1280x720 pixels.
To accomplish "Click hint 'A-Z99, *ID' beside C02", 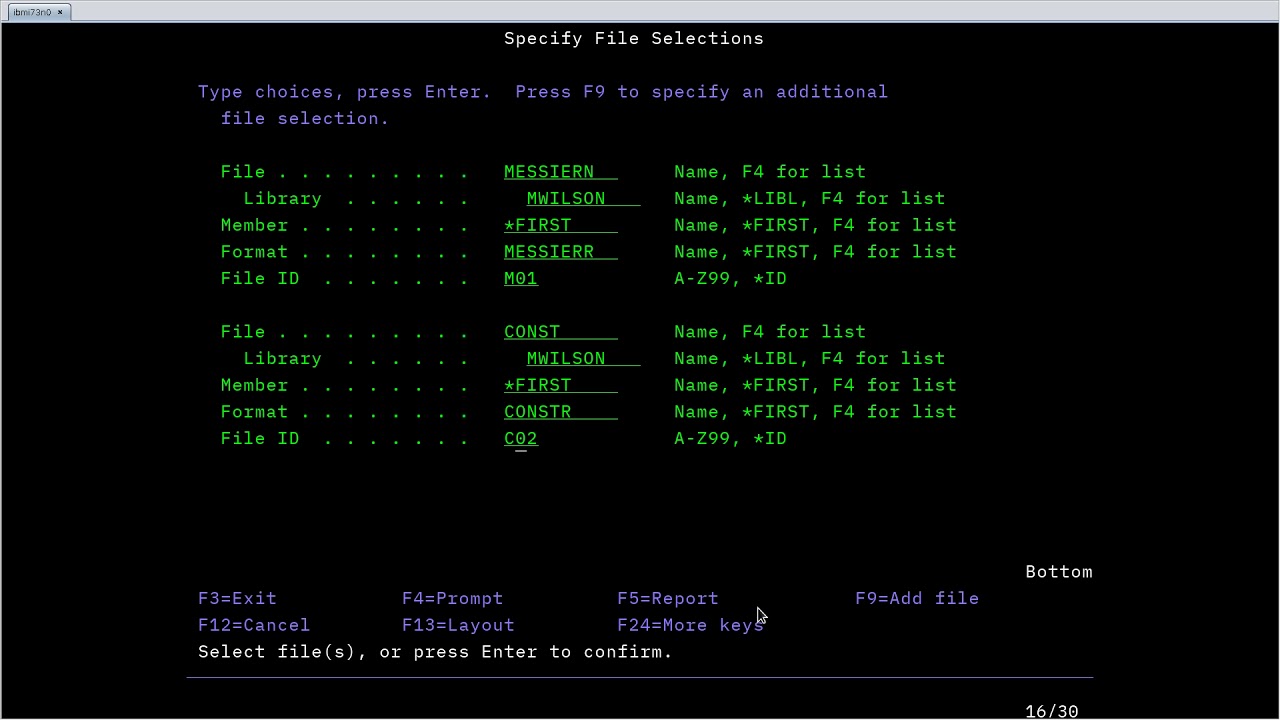I will tap(730, 439).
